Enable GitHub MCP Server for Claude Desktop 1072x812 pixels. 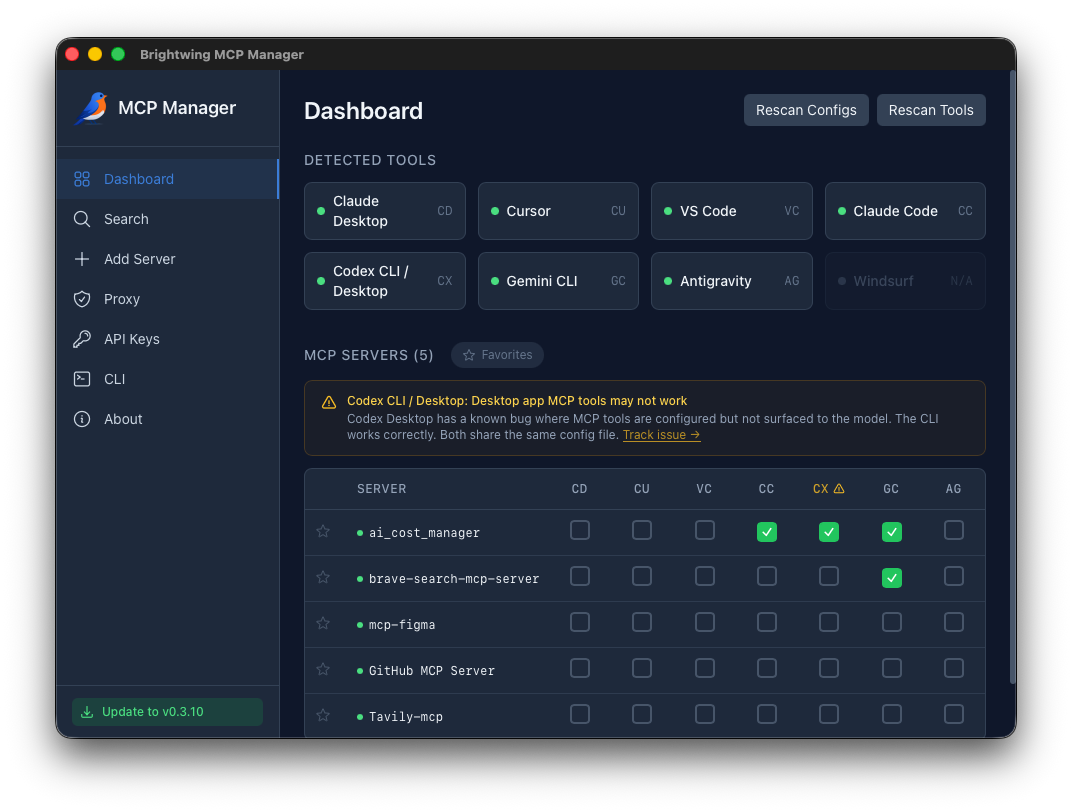[x=580, y=668]
